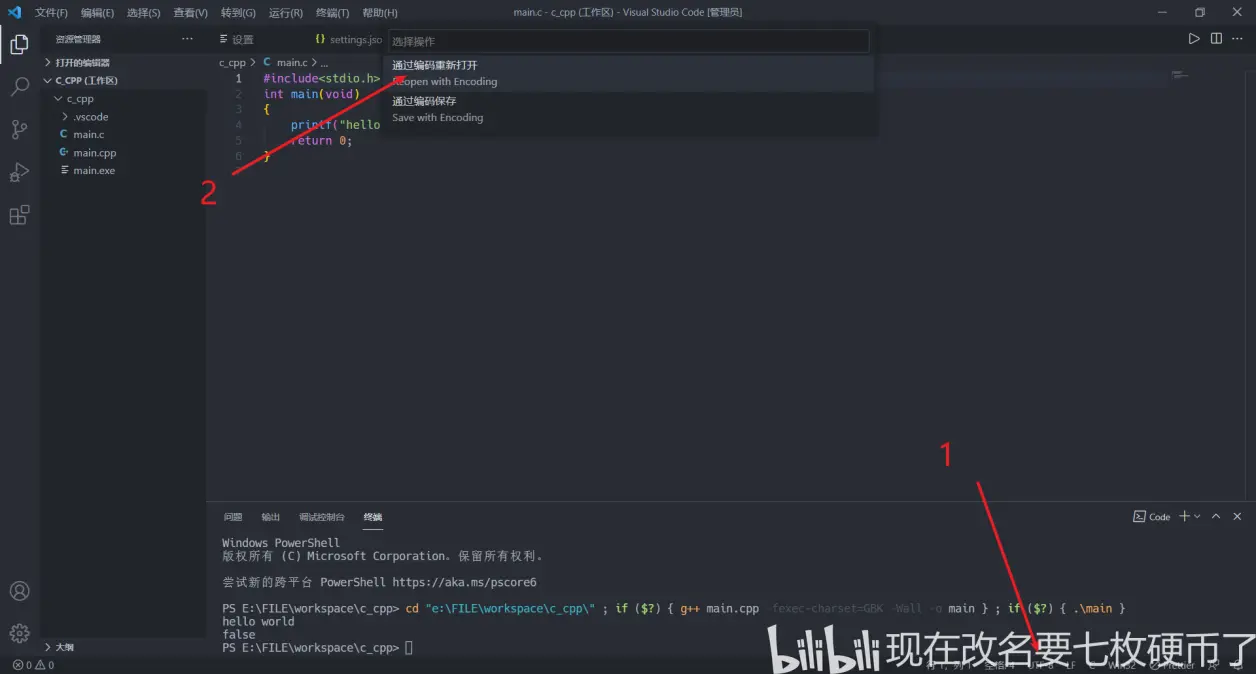Open the Explorer view in activity bar
This screenshot has height=674, width=1256.
click(19, 43)
